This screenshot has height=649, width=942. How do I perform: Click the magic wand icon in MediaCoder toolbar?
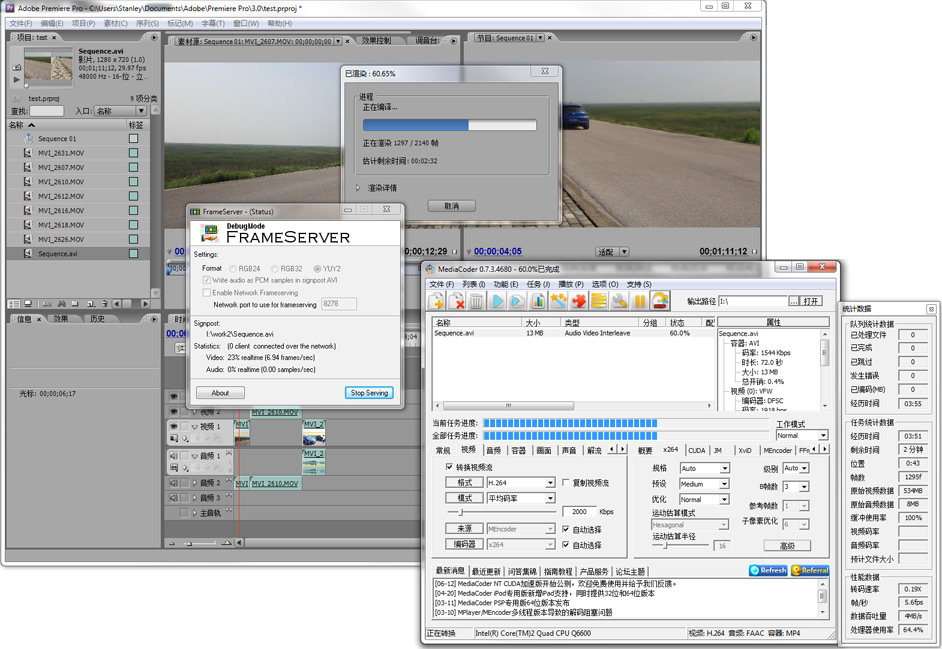pyautogui.click(x=559, y=300)
